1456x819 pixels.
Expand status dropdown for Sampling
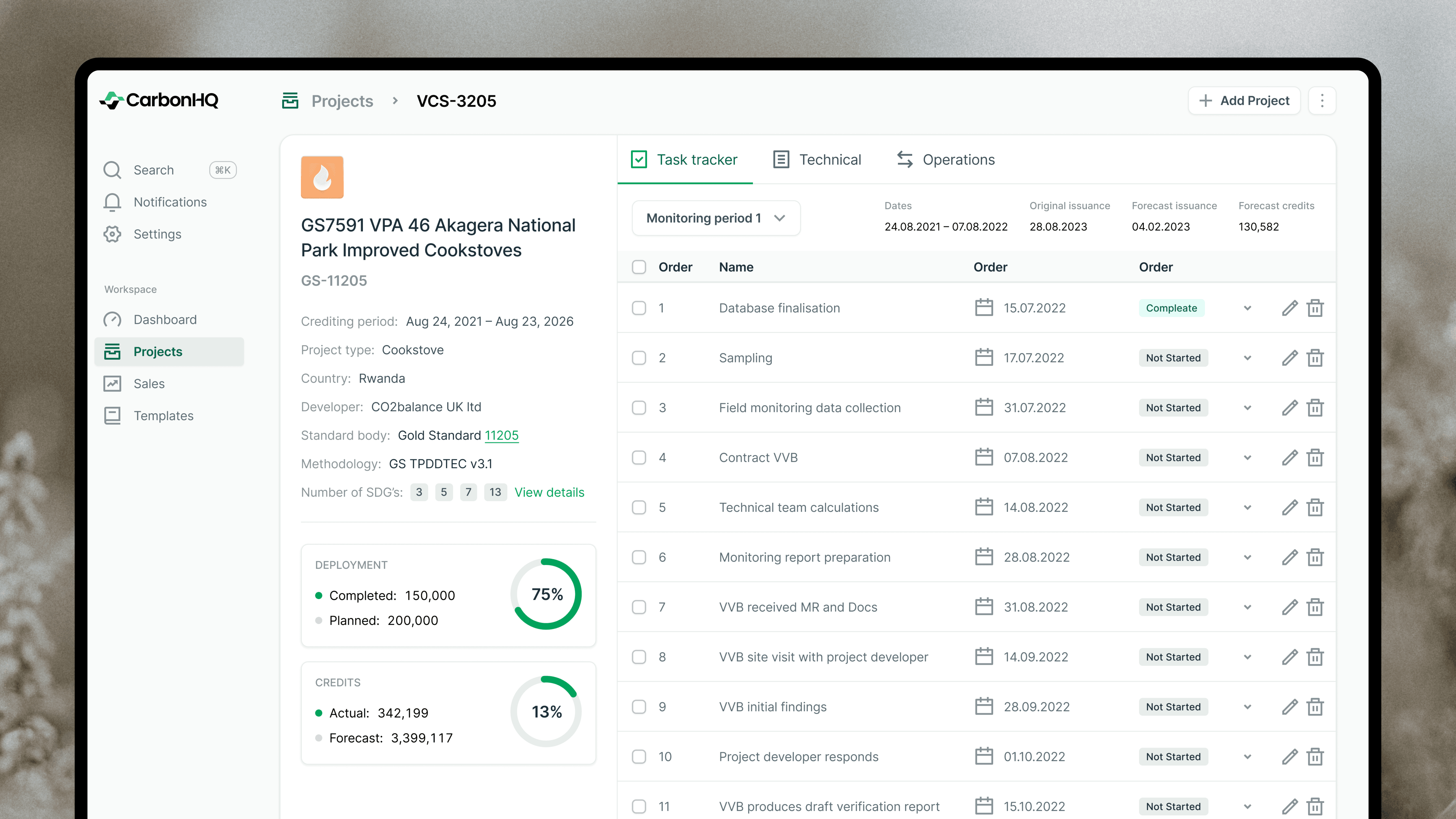coord(1247,358)
